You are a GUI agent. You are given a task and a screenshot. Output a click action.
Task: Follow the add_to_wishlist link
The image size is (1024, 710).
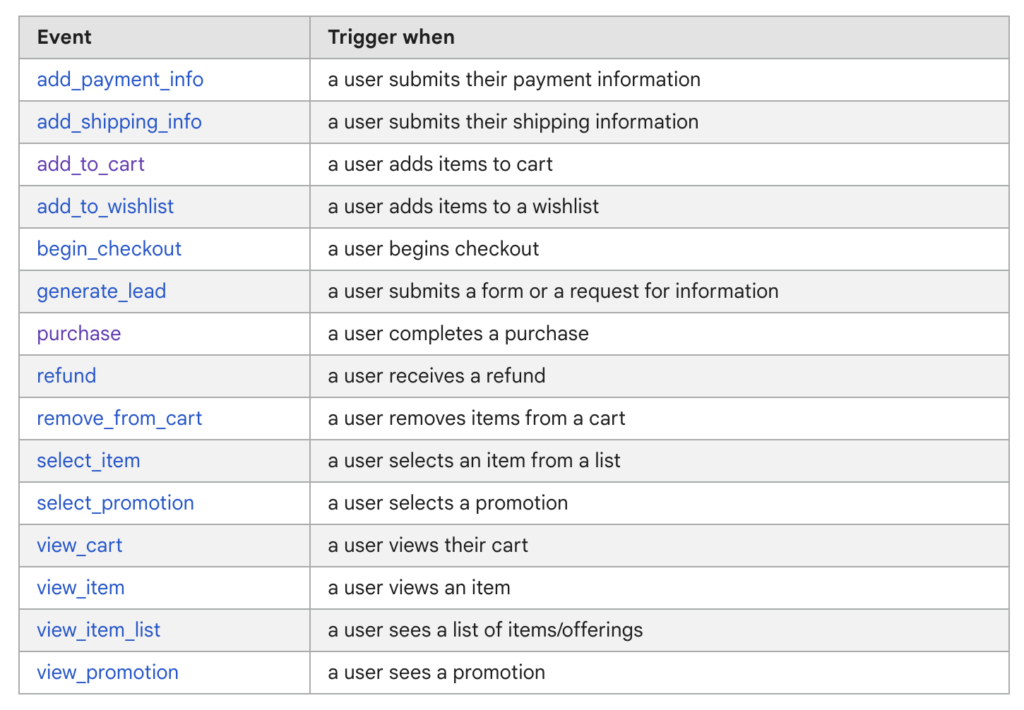point(105,207)
